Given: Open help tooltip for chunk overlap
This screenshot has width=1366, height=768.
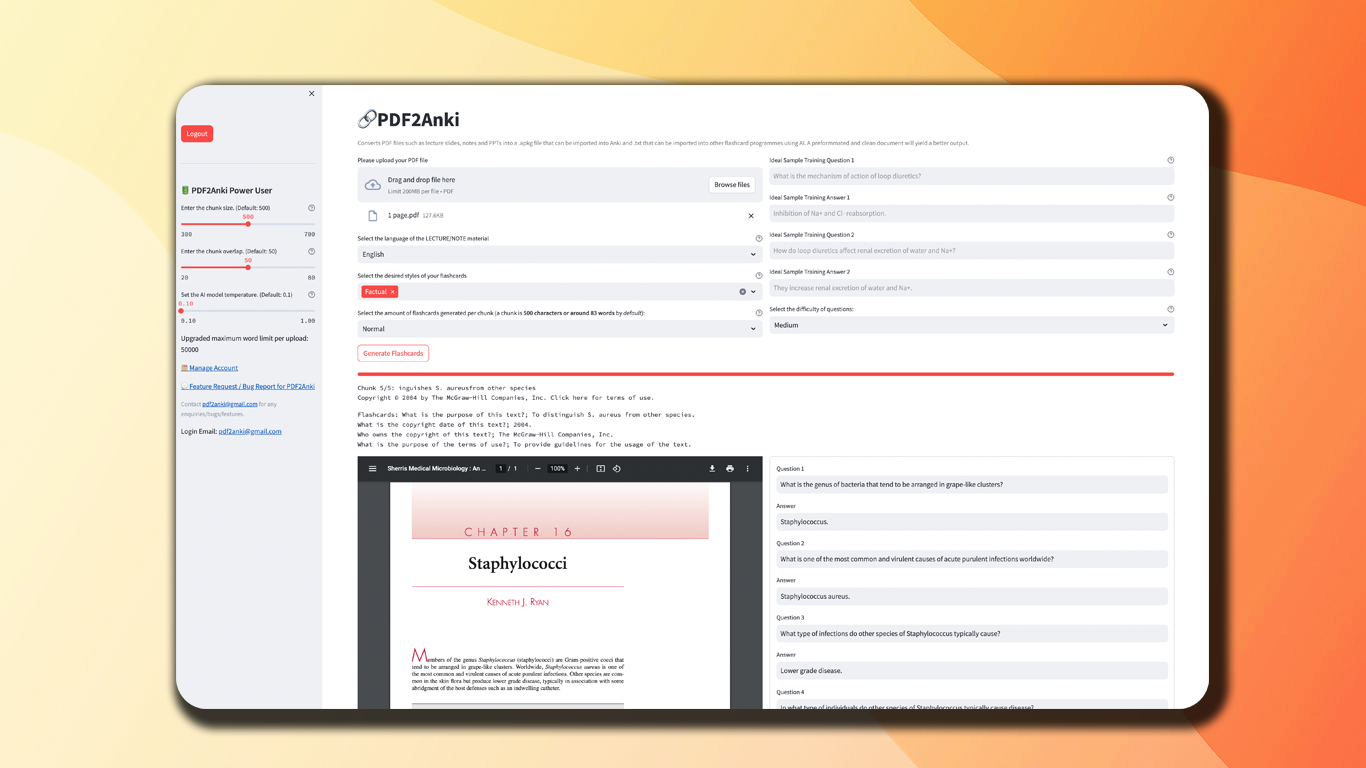Looking at the screenshot, I should [311, 251].
